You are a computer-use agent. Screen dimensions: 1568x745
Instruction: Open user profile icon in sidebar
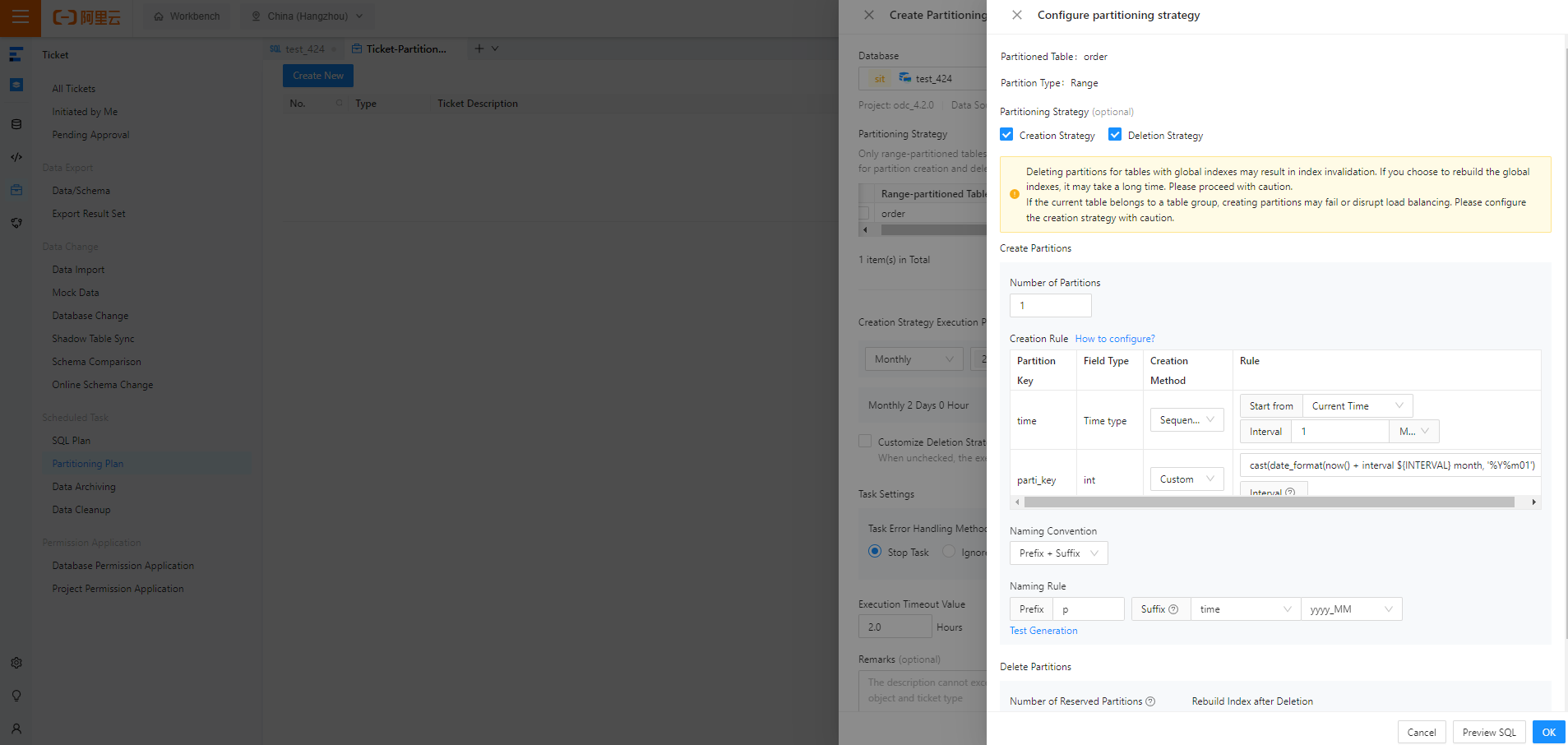pos(16,729)
